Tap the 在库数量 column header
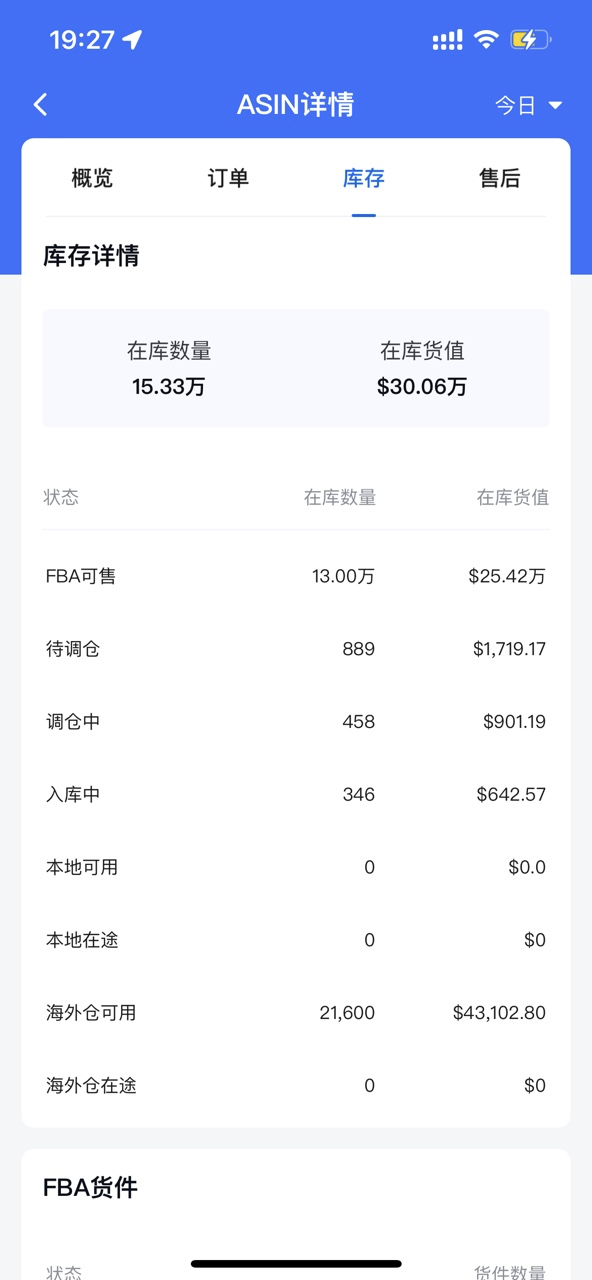The image size is (592, 1280). (x=340, y=497)
